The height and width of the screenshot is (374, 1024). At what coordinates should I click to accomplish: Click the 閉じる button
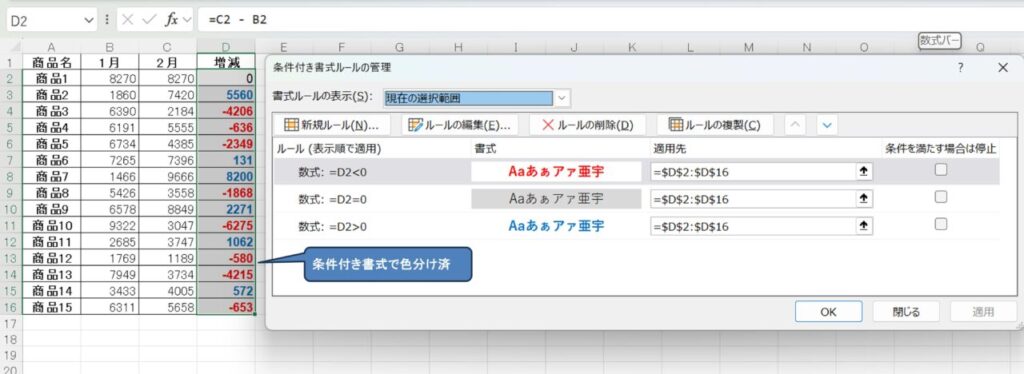[x=906, y=312]
